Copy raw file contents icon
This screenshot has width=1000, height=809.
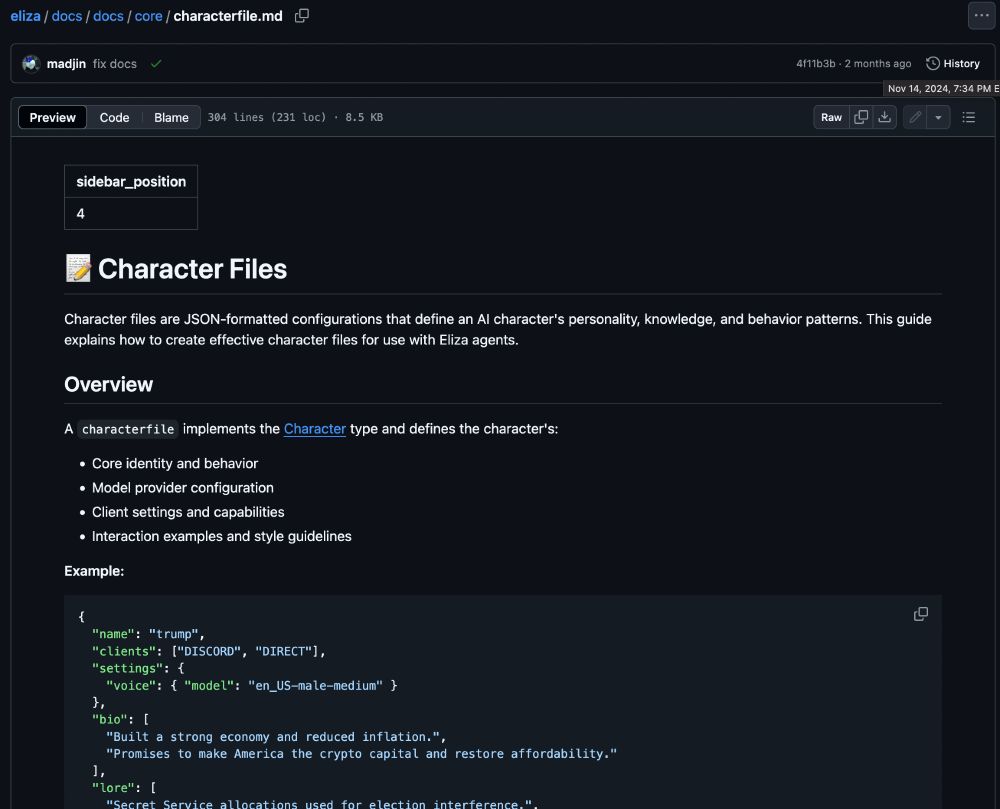click(861, 117)
